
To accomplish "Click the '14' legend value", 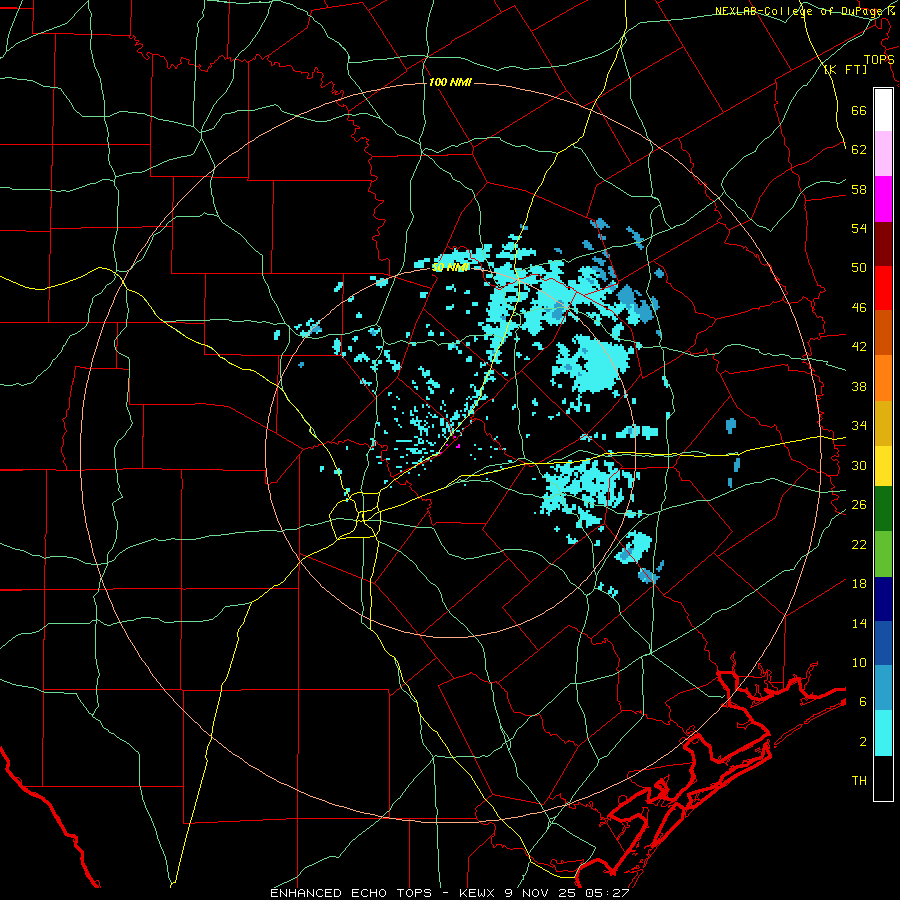I will tap(859, 623).
